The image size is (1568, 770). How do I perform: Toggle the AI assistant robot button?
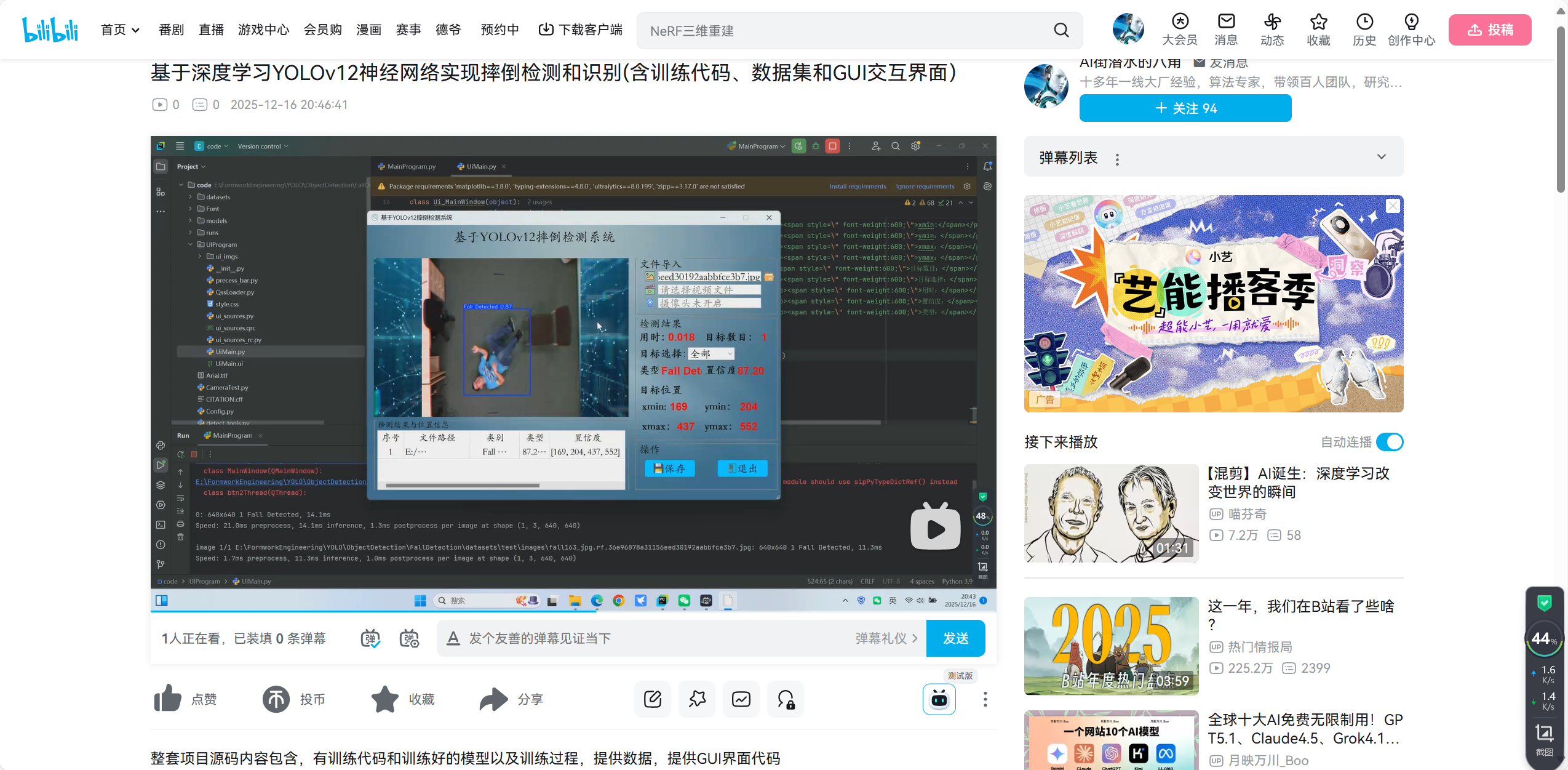click(x=939, y=699)
